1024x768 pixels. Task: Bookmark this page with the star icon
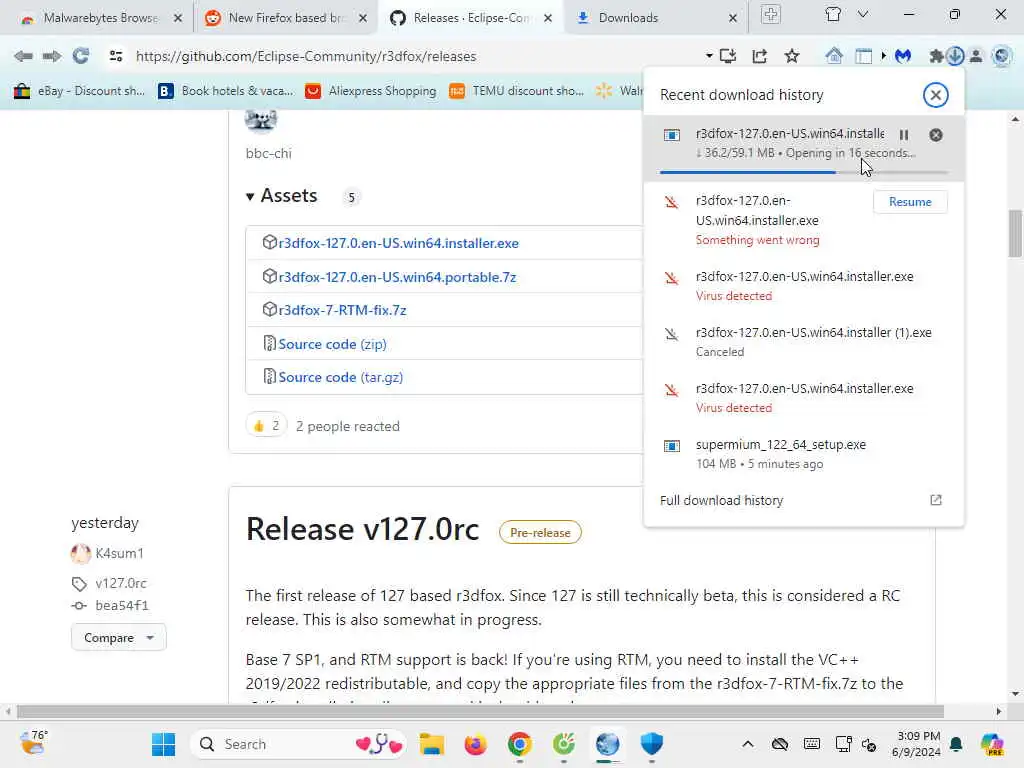792,56
